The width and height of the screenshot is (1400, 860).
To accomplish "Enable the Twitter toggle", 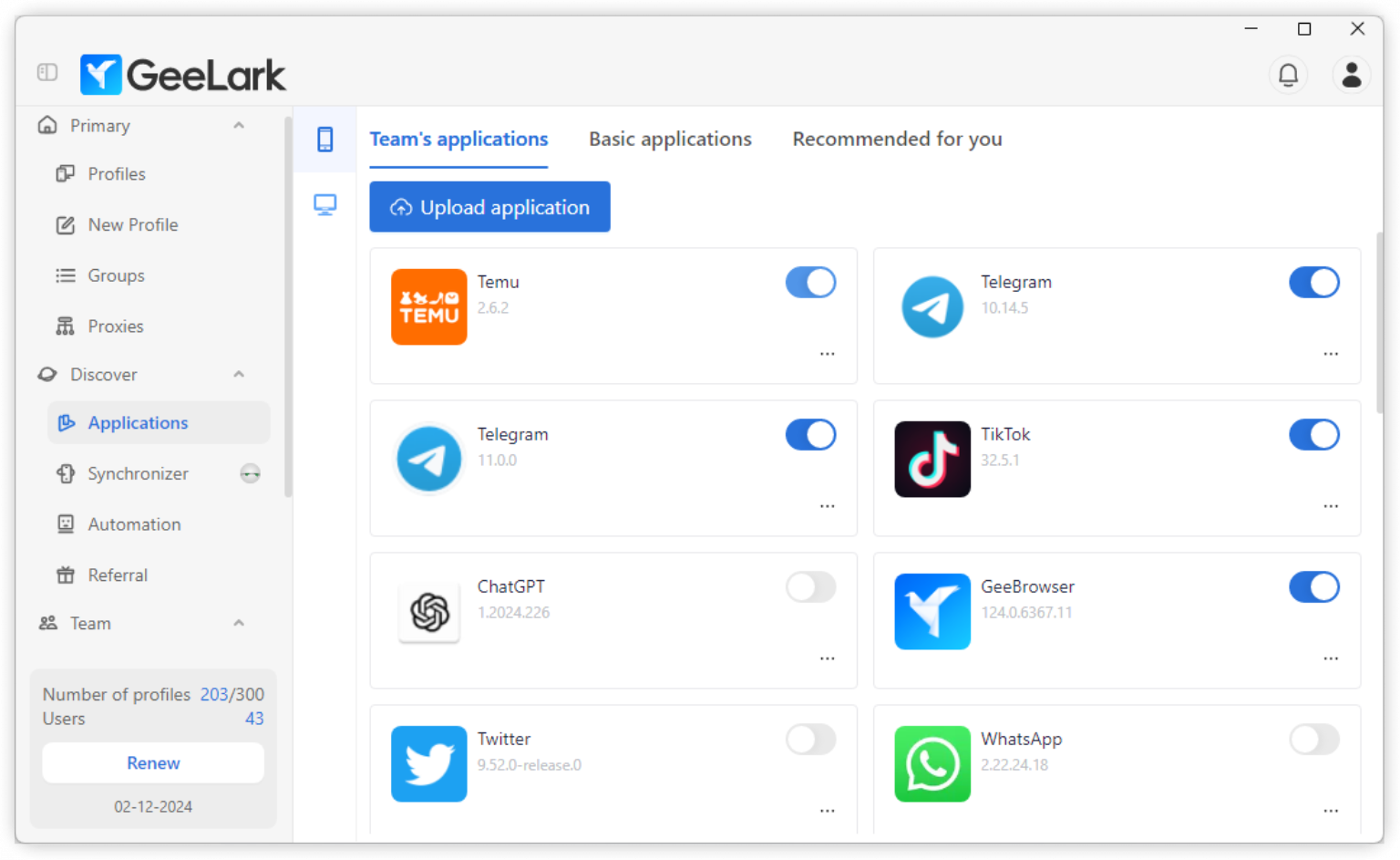I will tap(810, 740).
